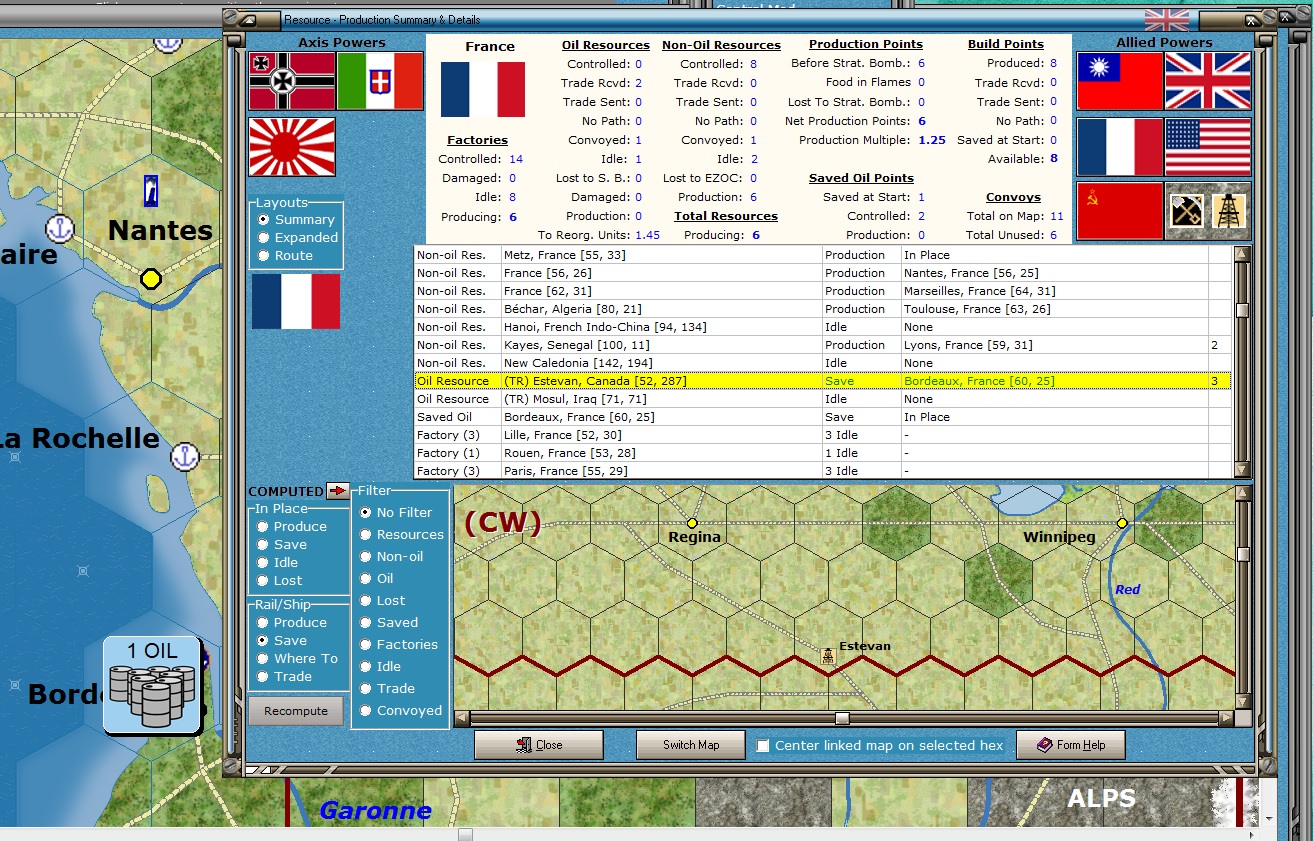This screenshot has height=841, width=1313.
Task: Select the Hanoi, French Indo-China row
Action: (822, 327)
